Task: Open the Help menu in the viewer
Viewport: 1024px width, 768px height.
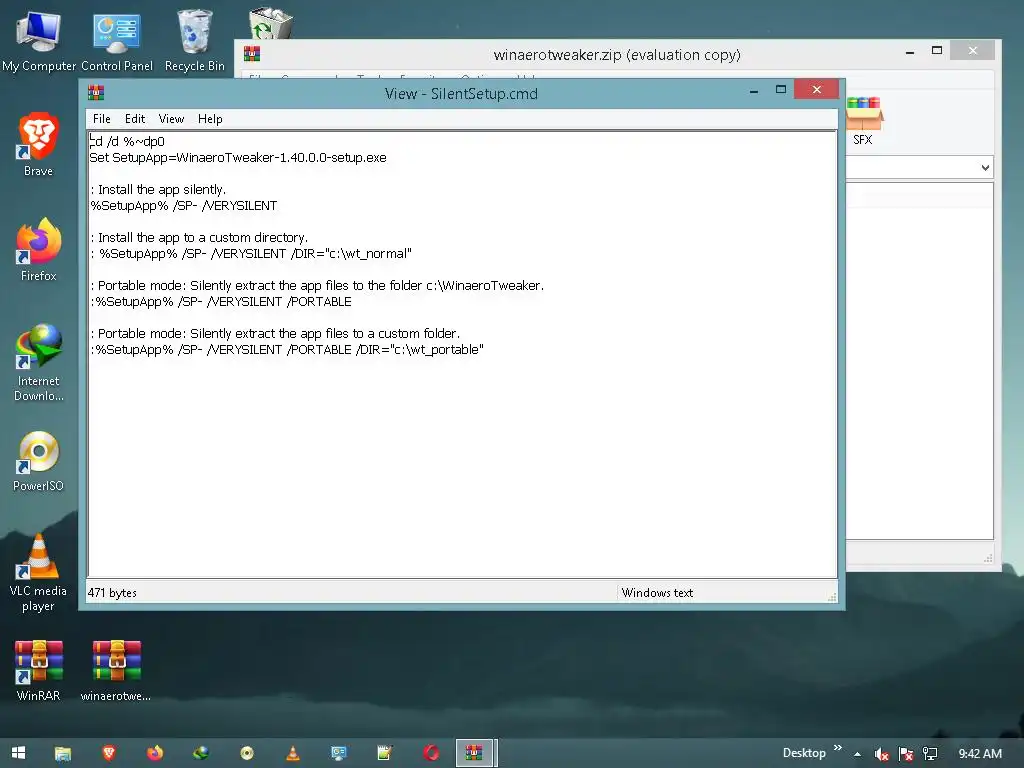Action: click(210, 119)
